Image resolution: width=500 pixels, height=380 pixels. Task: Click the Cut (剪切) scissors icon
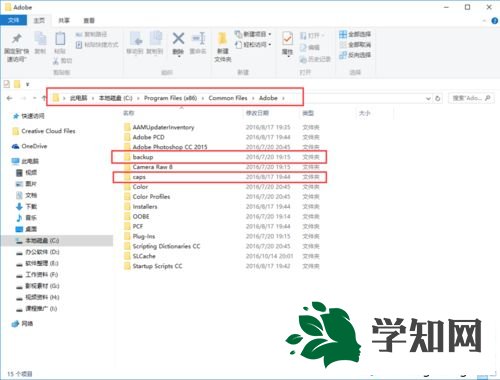pos(56,61)
